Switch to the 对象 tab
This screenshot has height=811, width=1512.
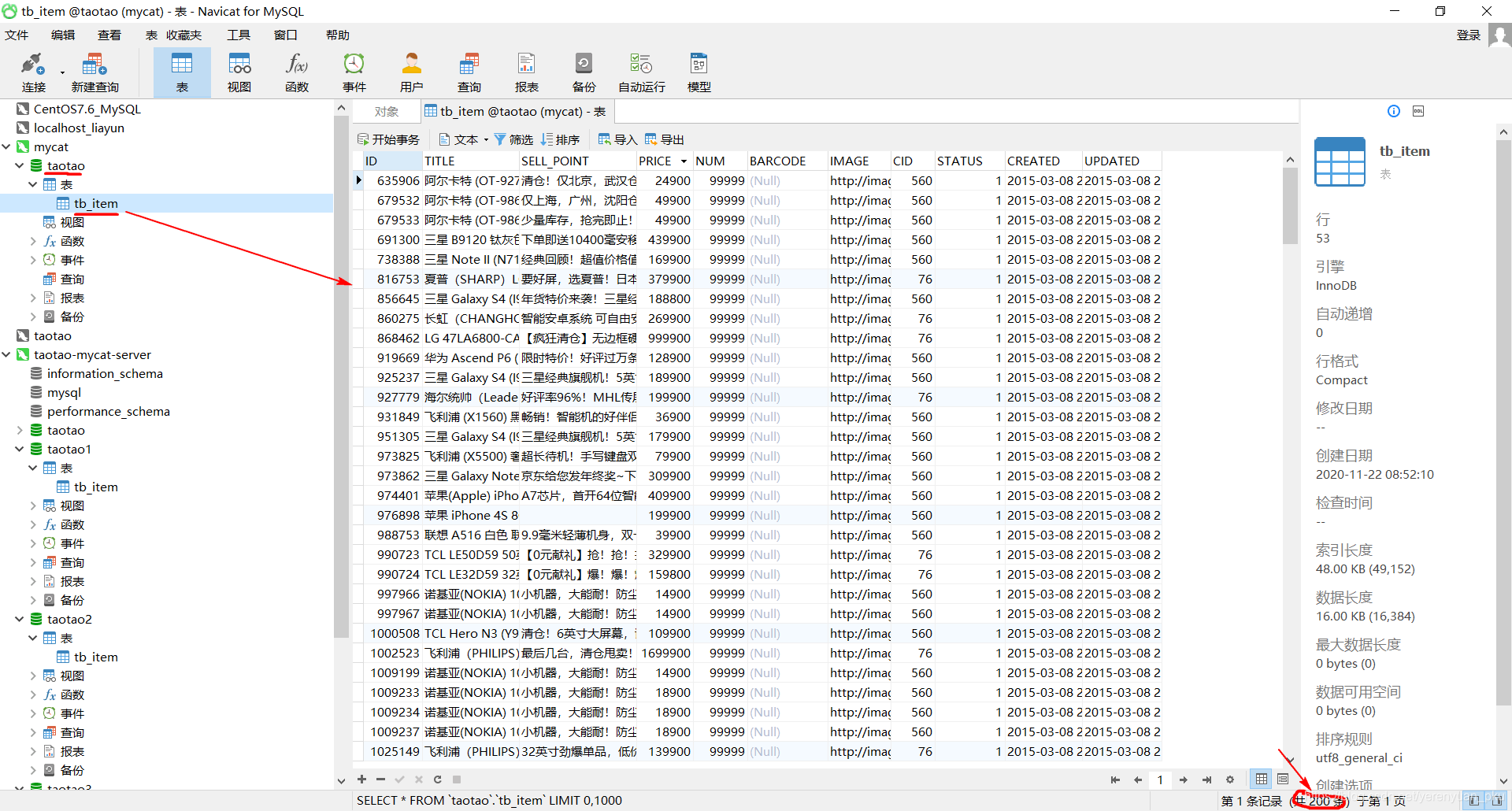[x=386, y=112]
